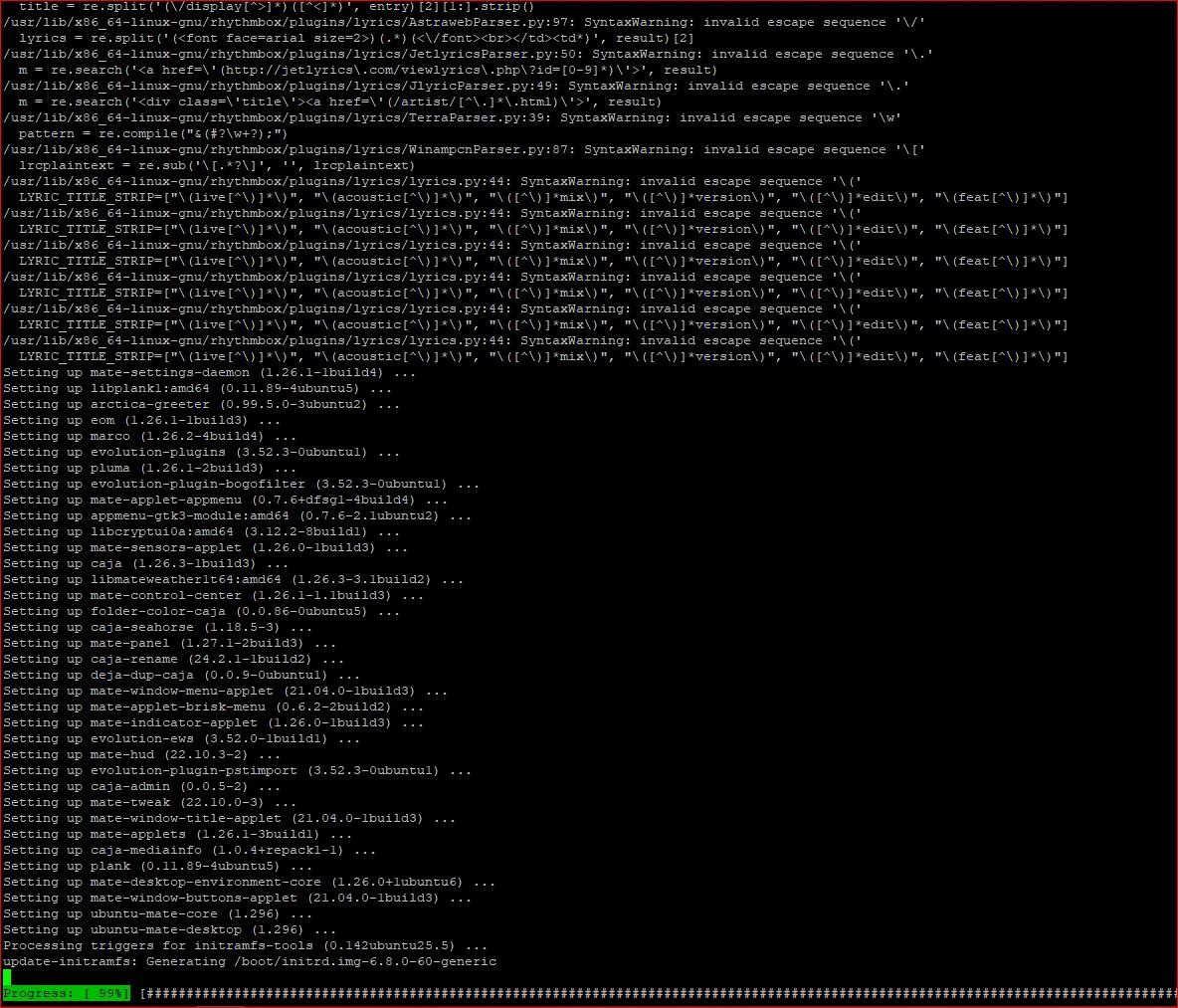The height and width of the screenshot is (1008, 1178).
Task: Click 'Setting up ubuntu-mate-core' line
Action: tap(158, 914)
